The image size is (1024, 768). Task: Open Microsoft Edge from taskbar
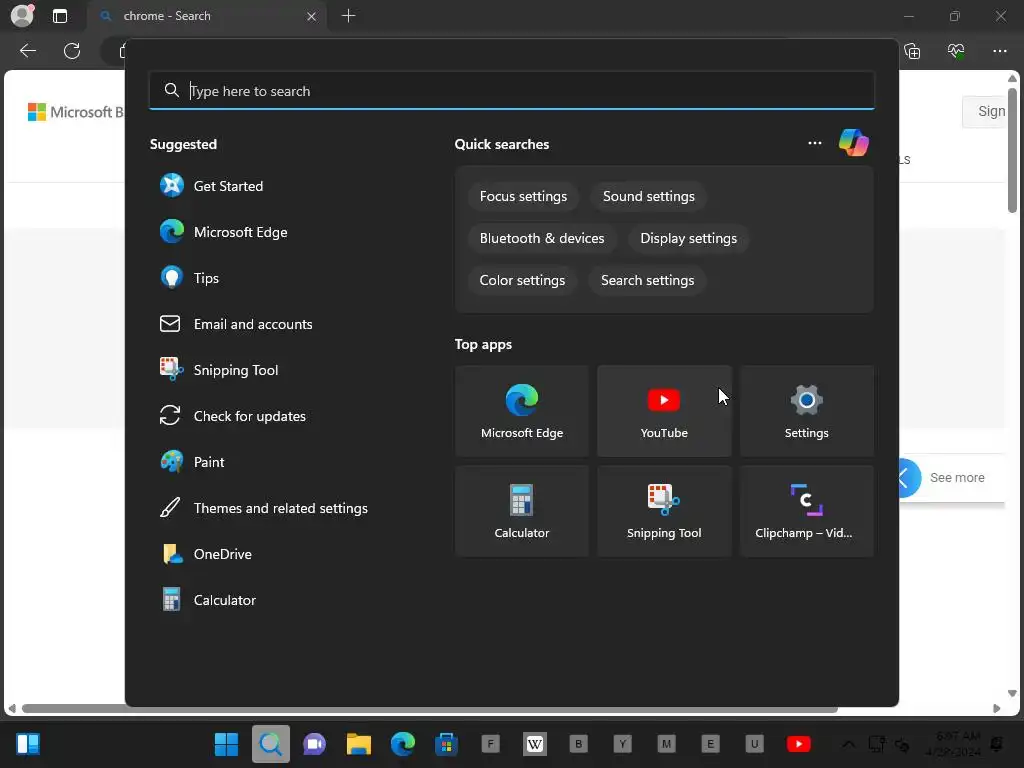coord(402,744)
